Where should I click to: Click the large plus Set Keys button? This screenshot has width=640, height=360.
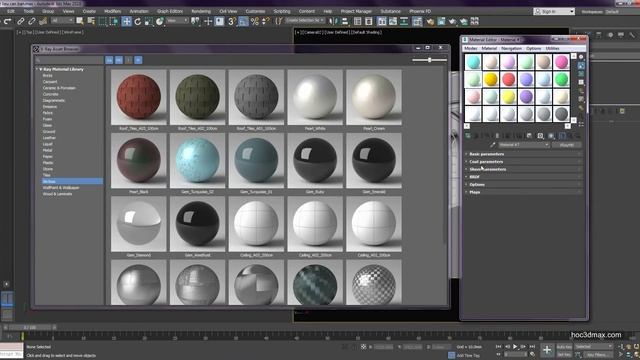click(x=547, y=350)
